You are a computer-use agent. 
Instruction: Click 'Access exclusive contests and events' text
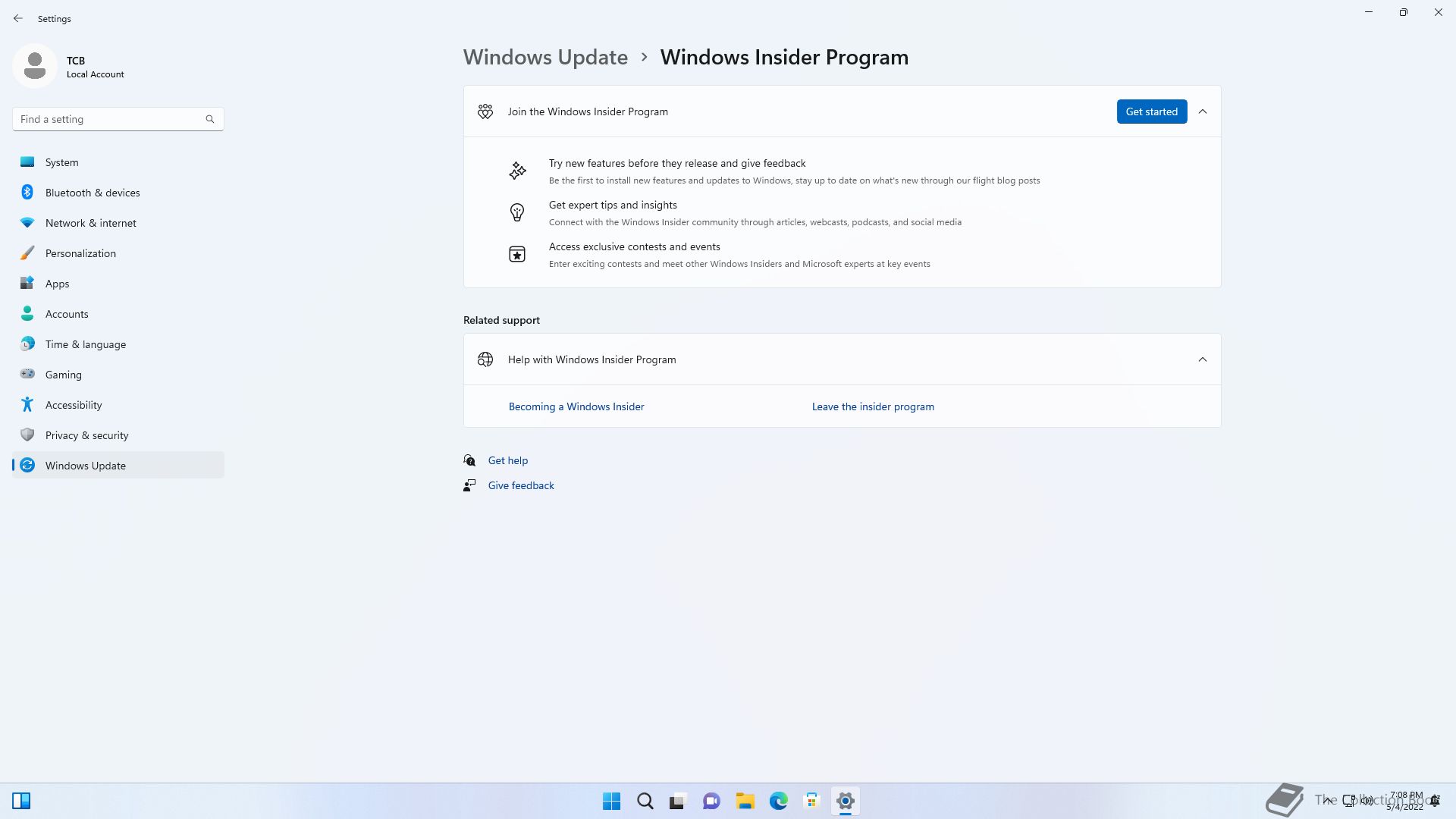(x=635, y=246)
